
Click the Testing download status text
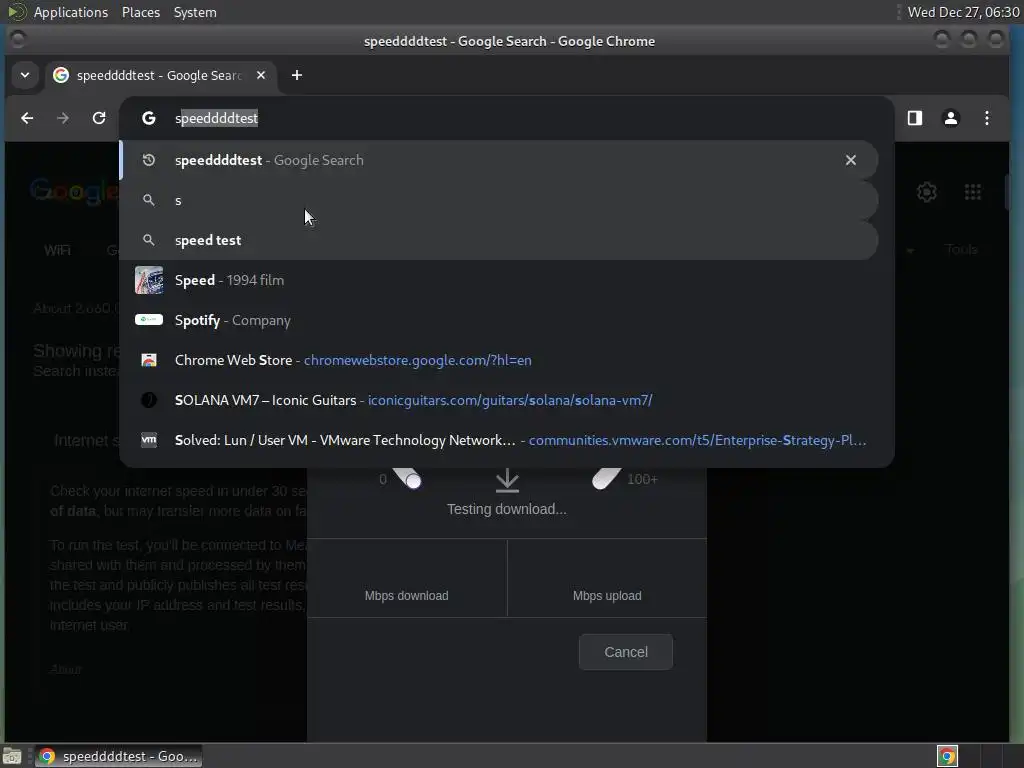pyautogui.click(x=507, y=509)
